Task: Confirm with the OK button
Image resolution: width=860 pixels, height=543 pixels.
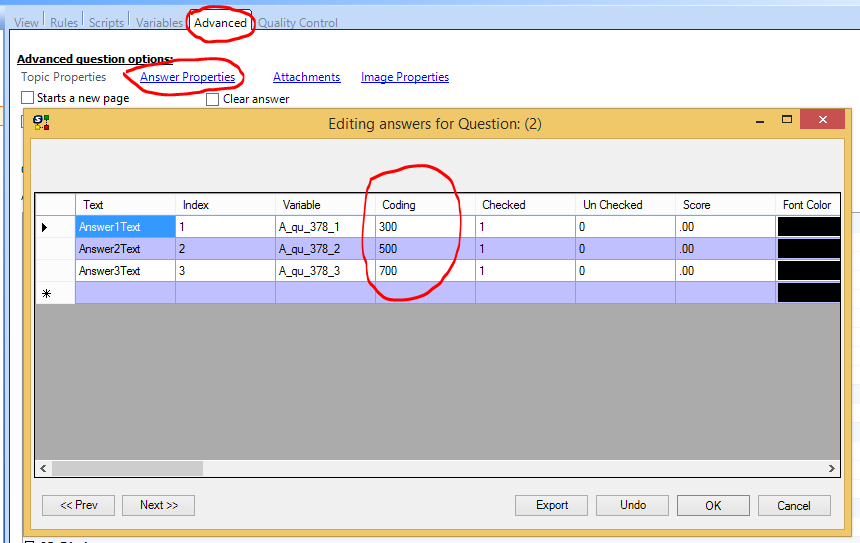Action: click(713, 505)
